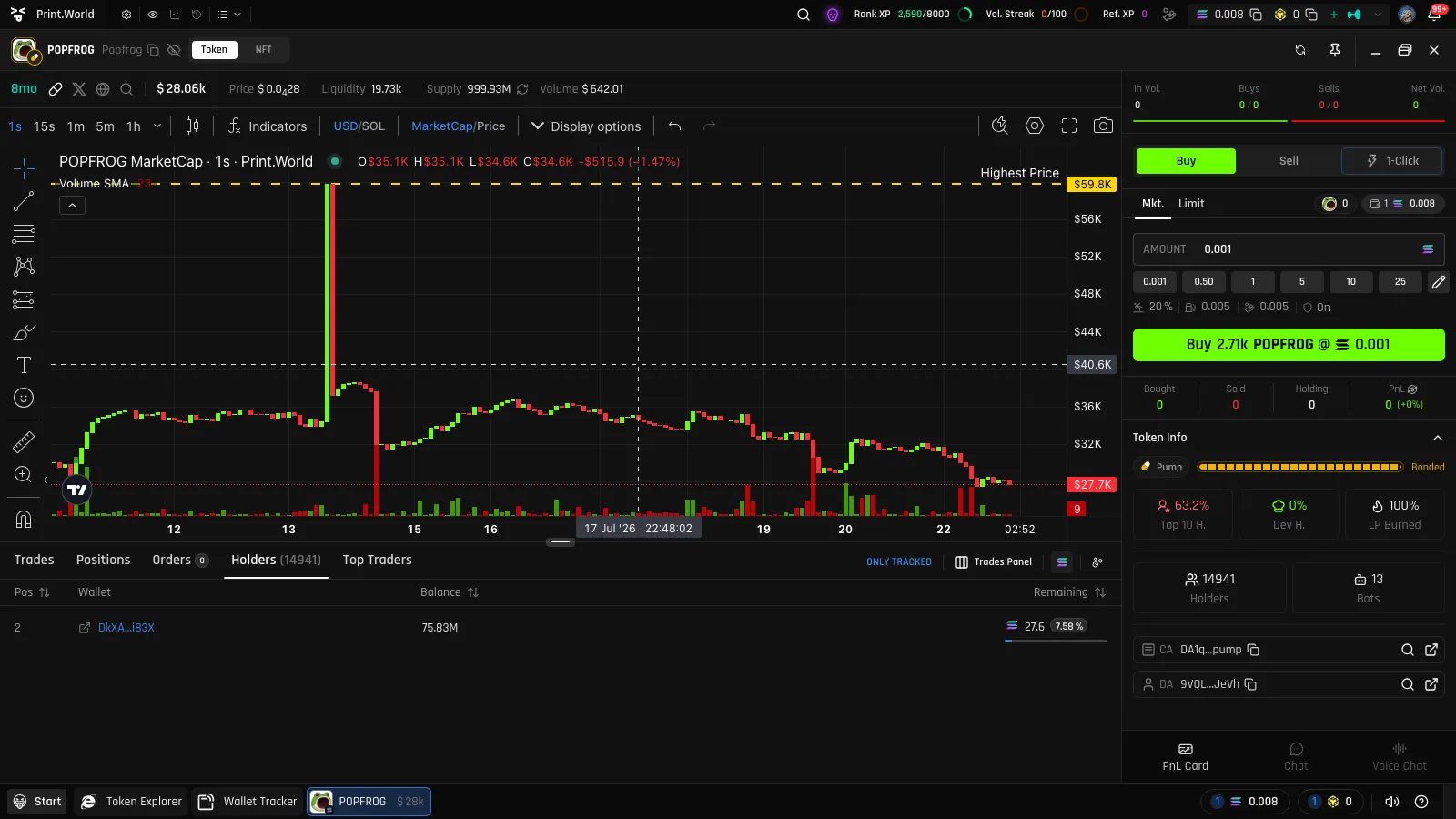Open dev address 9VQL...JeVh externally

[1431, 684]
